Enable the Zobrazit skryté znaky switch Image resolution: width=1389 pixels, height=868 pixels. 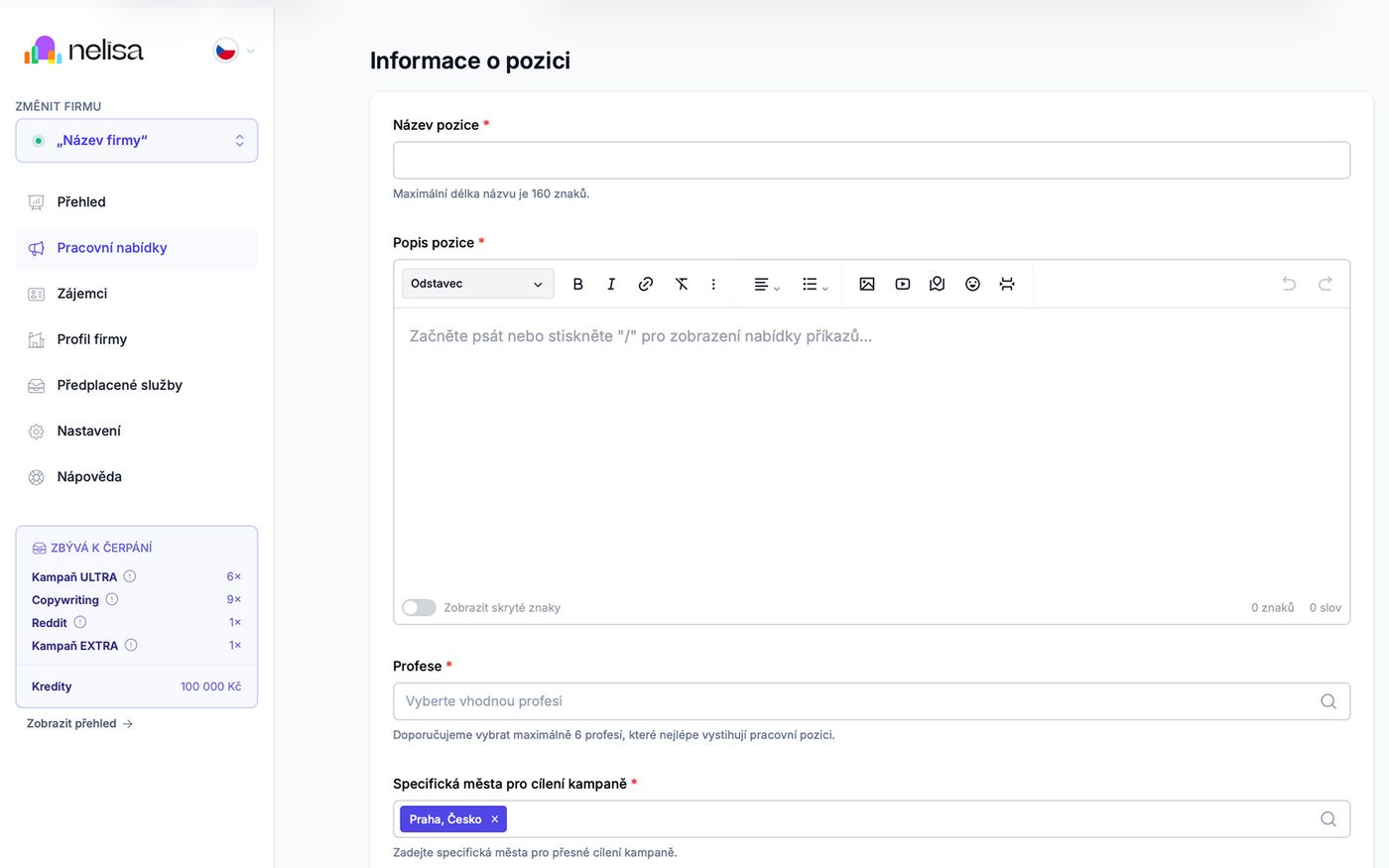coord(419,607)
